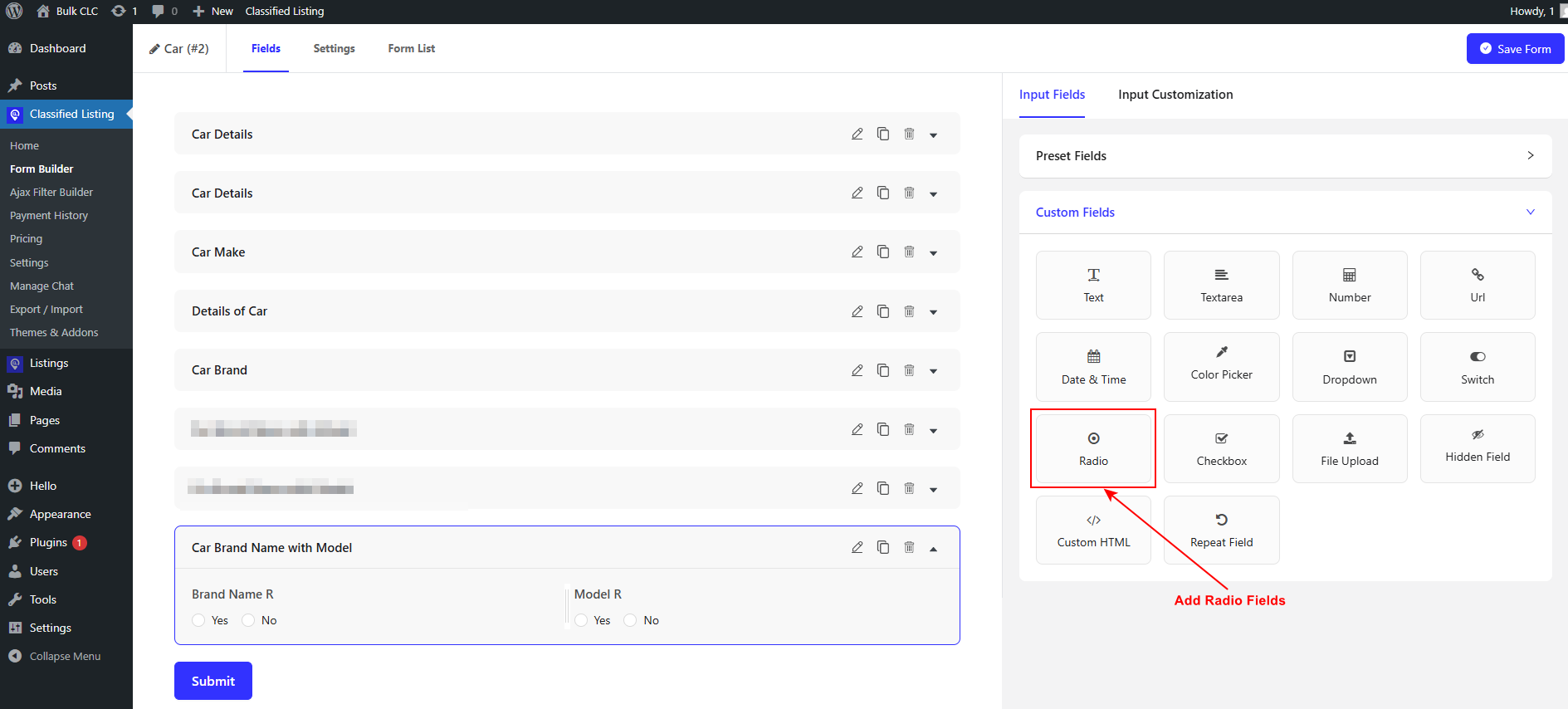1568x709 pixels.
Task: Add a Textarea custom field
Action: 1221,285
